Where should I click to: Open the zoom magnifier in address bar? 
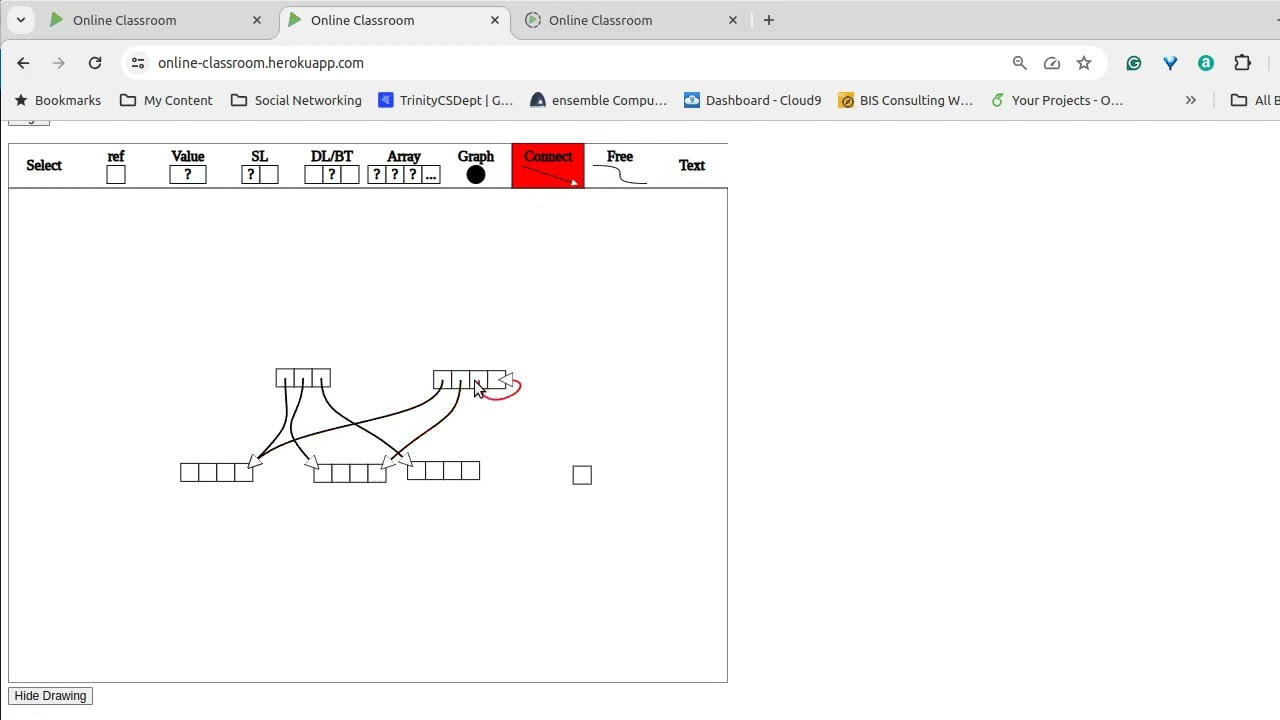point(1020,63)
